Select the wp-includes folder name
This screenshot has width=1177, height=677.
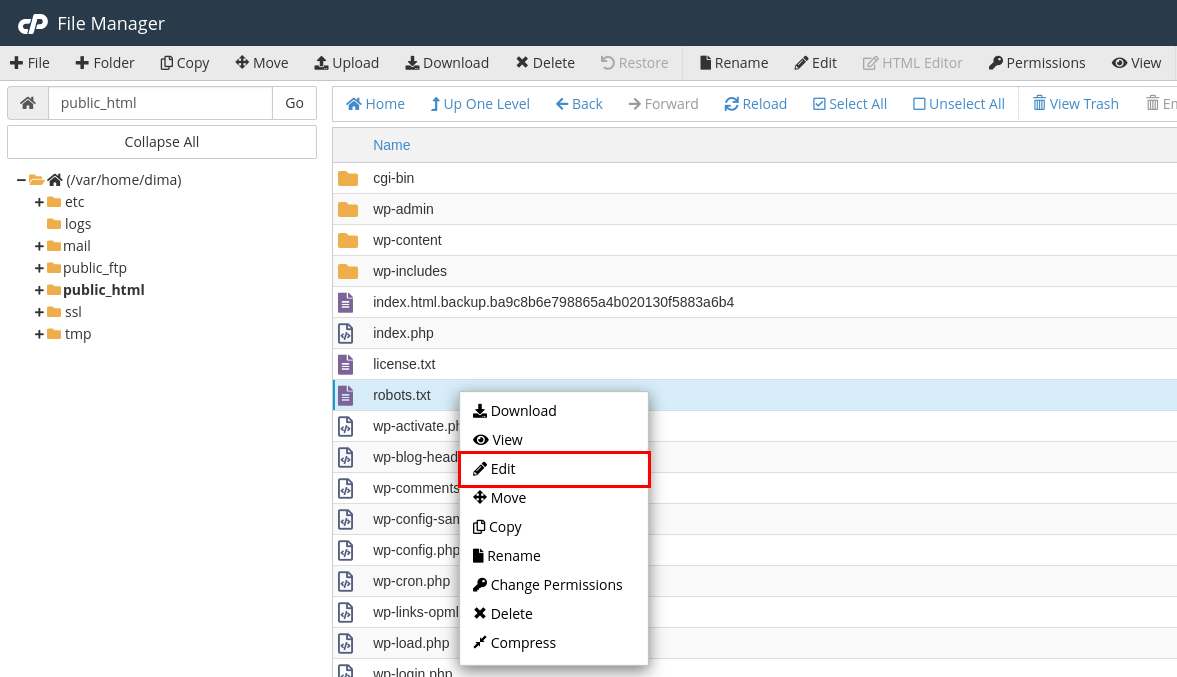coord(410,271)
